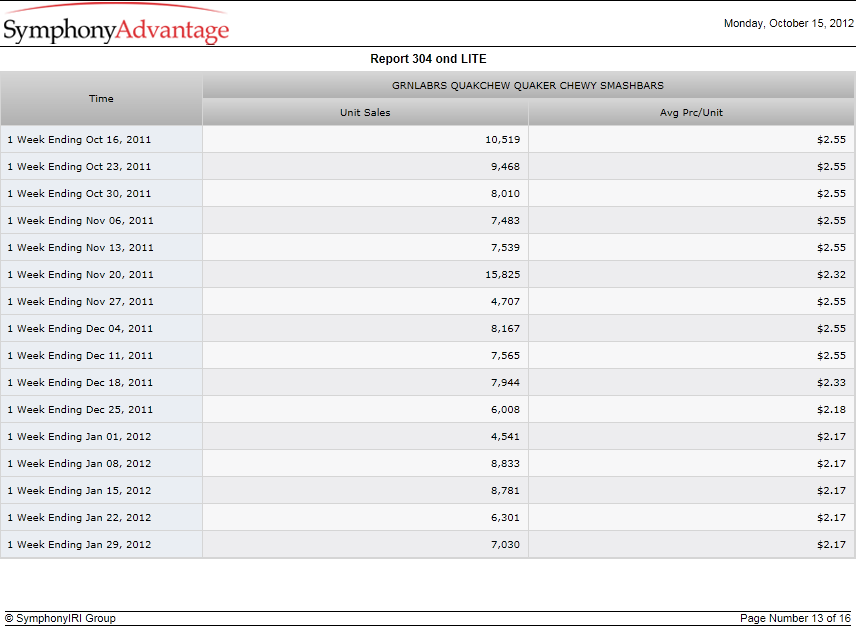Click the unit sales value 8,010
This screenshot has width=856, height=631.
(x=506, y=194)
